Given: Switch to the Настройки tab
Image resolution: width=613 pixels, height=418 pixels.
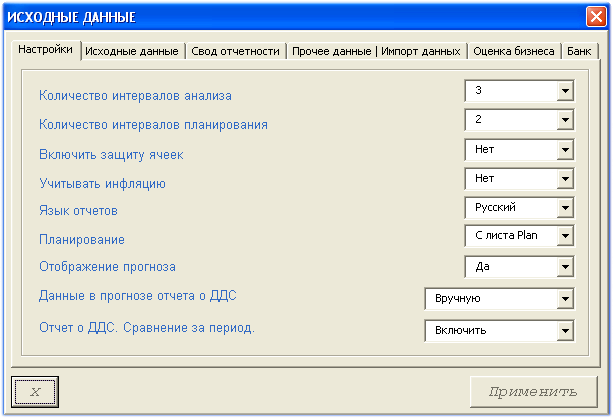Looking at the screenshot, I should coord(45,50).
